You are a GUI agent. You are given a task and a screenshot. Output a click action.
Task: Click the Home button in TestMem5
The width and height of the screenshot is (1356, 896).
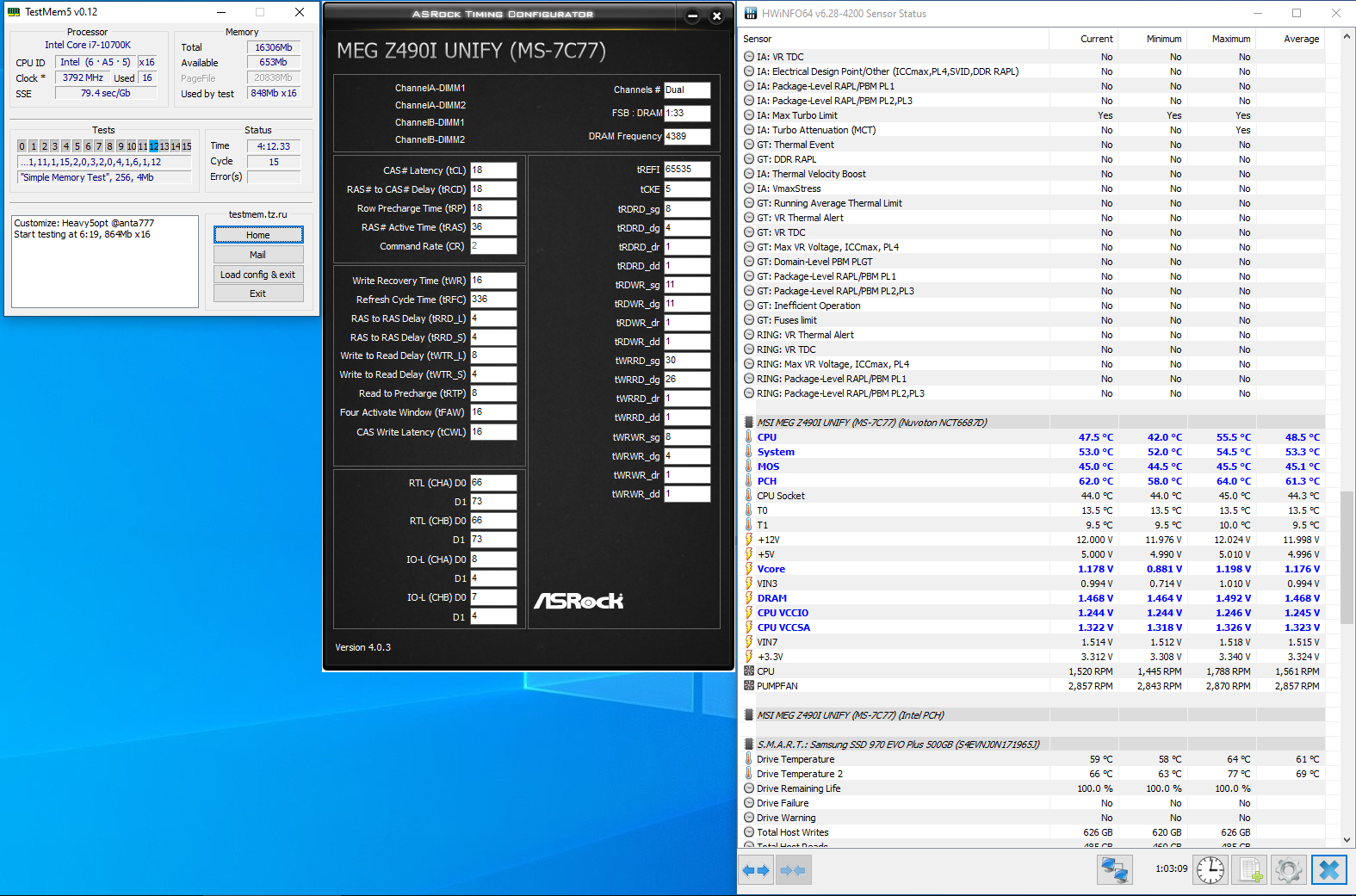(258, 235)
